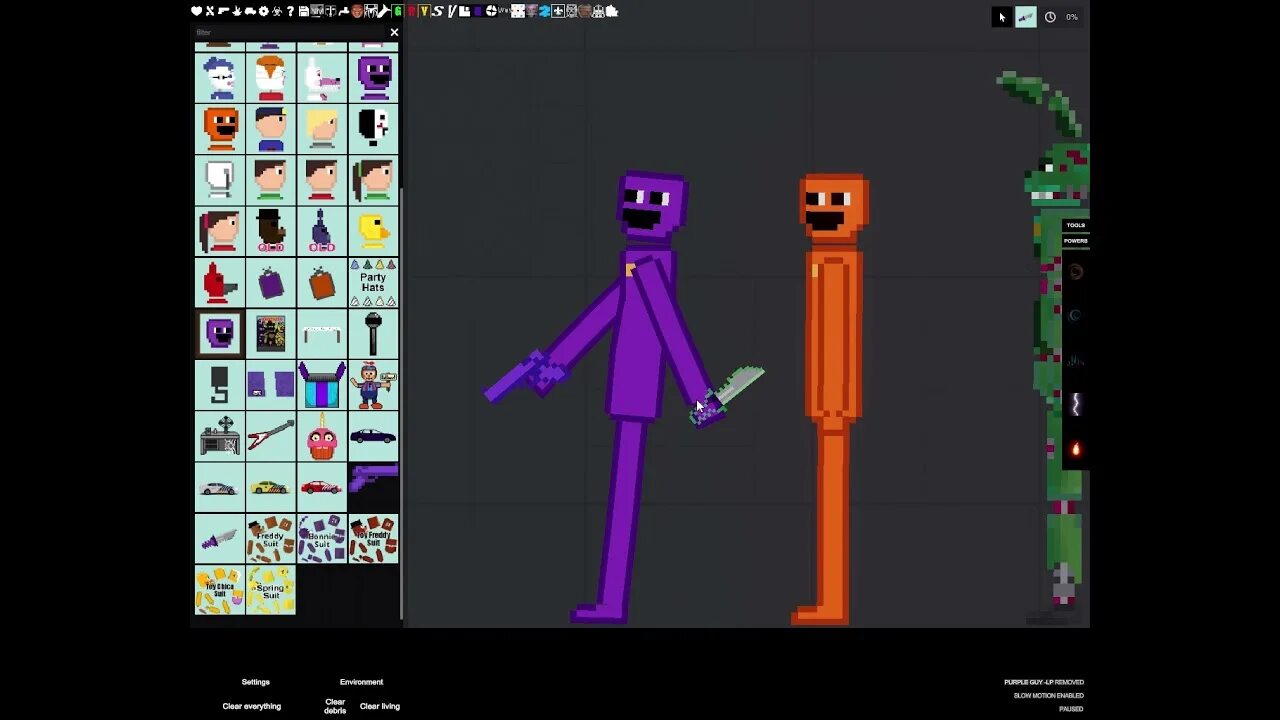Image resolution: width=1280 pixels, height=720 pixels.
Task: Choose the red car item
Action: point(322,487)
